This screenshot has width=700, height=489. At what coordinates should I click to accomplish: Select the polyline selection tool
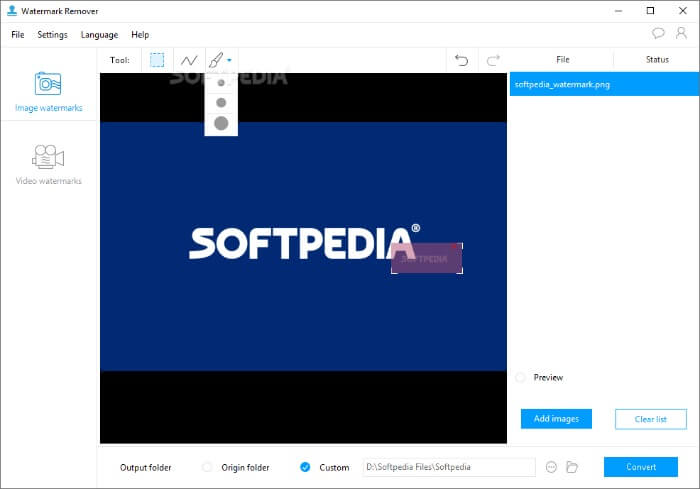tap(189, 60)
